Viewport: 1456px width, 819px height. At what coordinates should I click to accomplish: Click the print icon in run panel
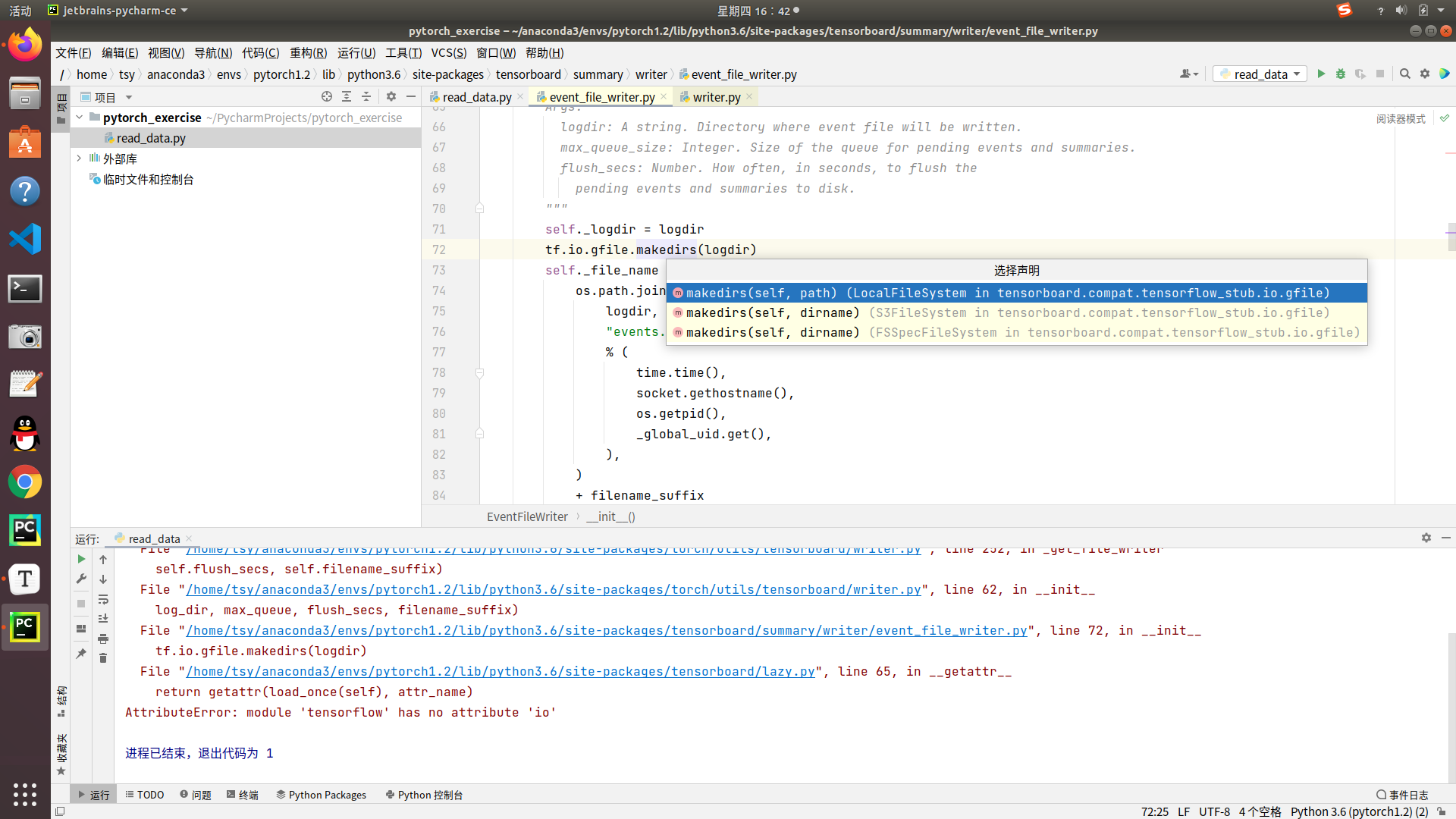pyautogui.click(x=103, y=639)
